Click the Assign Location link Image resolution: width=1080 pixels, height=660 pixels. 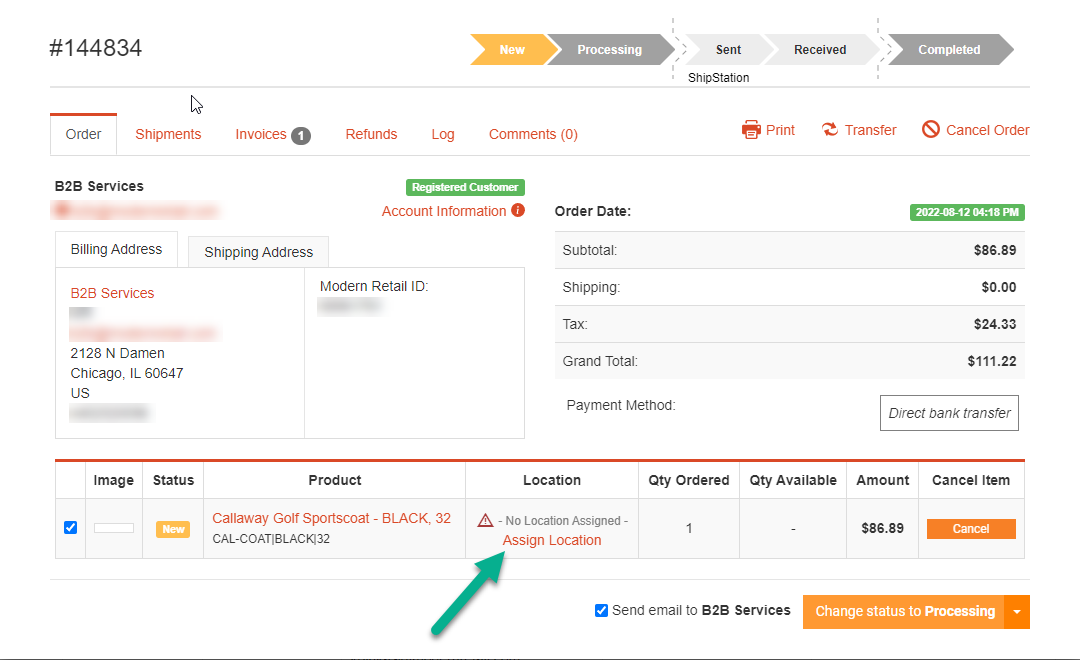(552, 540)
